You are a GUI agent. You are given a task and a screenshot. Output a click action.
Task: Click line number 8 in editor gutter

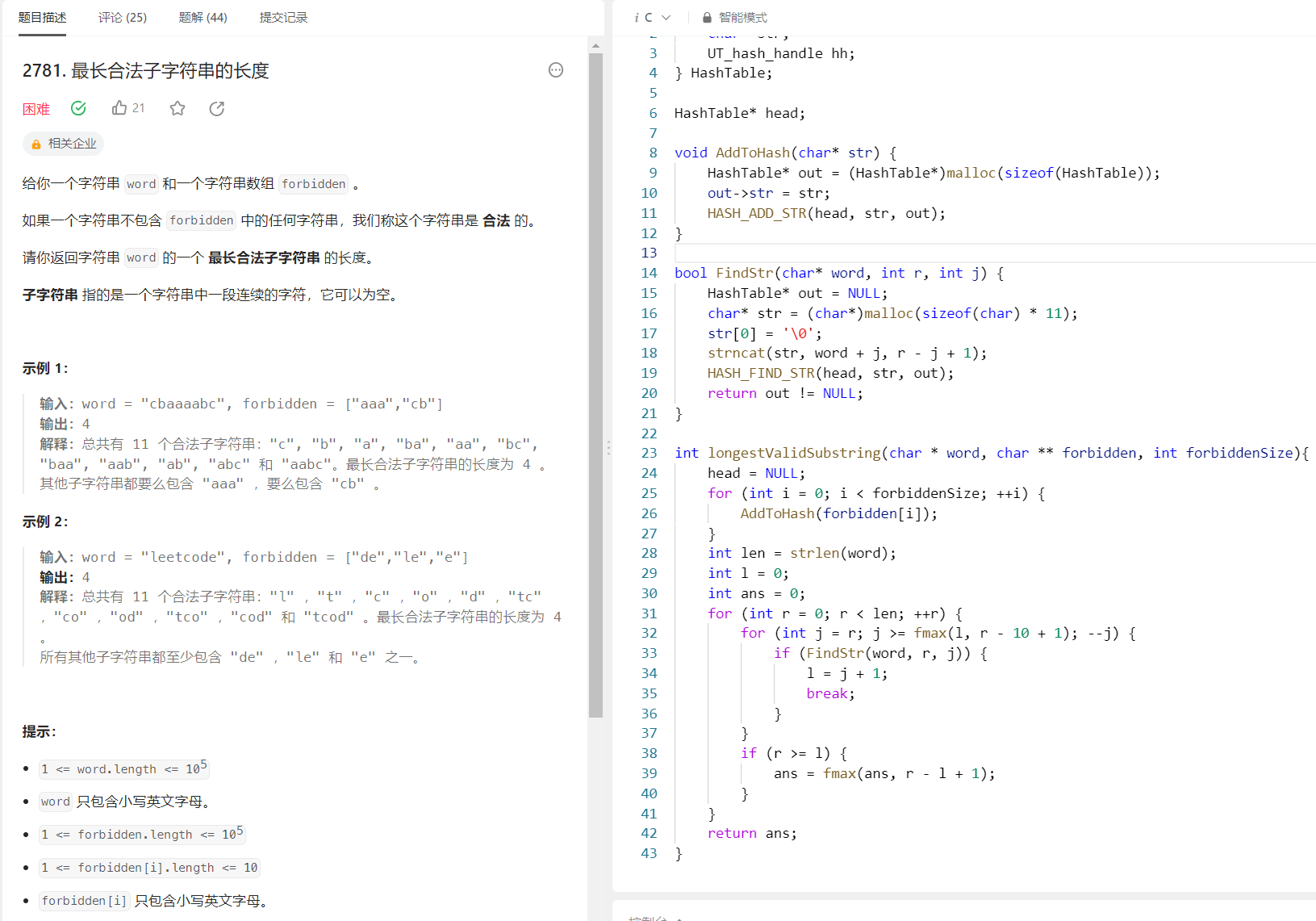(654, 153)
